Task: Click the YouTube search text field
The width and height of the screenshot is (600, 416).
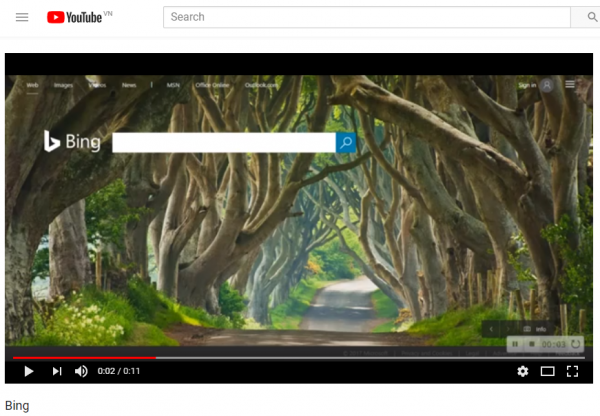Action: tap(367, 17)
